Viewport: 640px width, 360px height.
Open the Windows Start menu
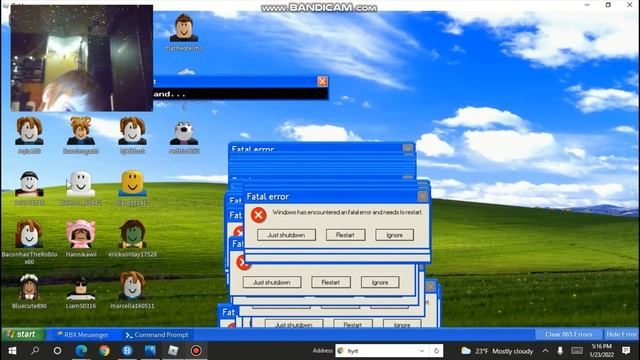12,351
